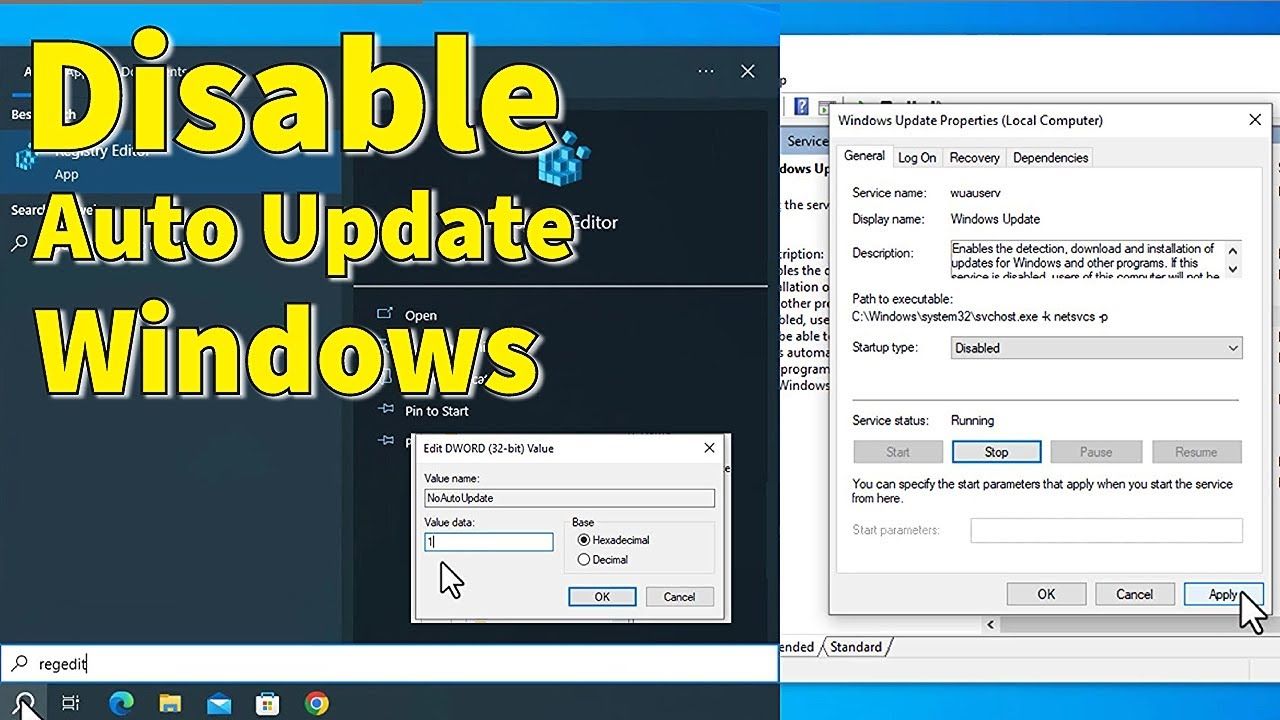Click the 'wuauserv' service name text
The image size is (1280, 720).
coord(976,192)
